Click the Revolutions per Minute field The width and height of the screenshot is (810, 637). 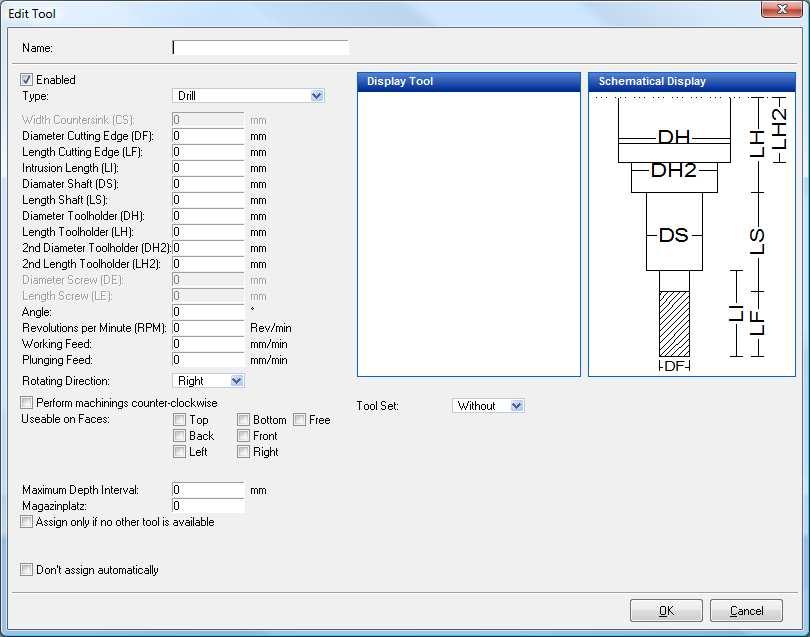pos(208,328)
